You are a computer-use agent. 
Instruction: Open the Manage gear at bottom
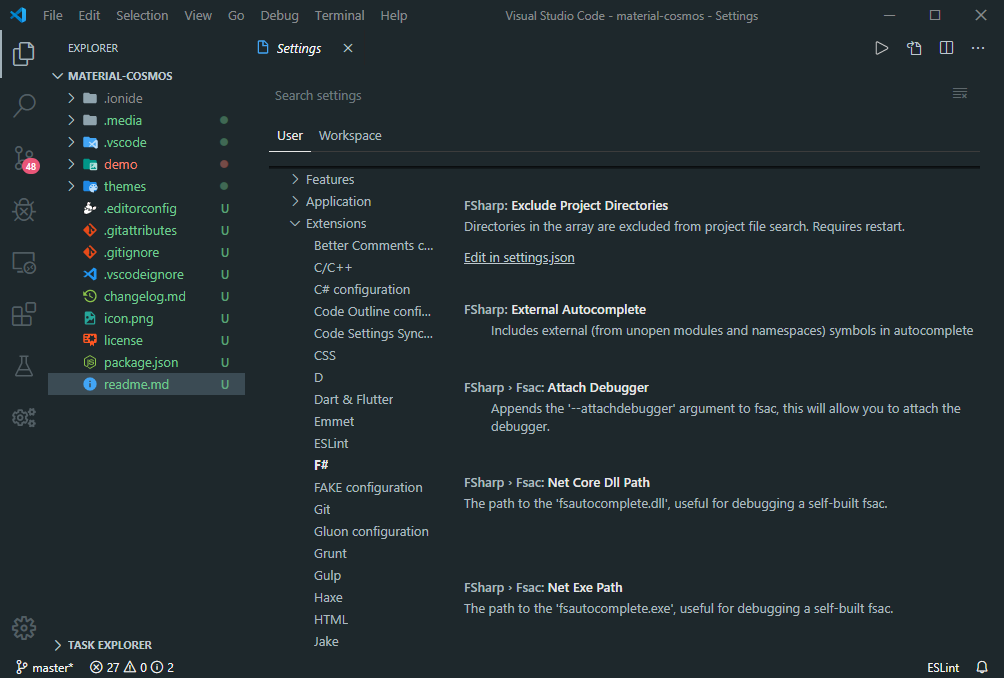click(x=24, y=628)
